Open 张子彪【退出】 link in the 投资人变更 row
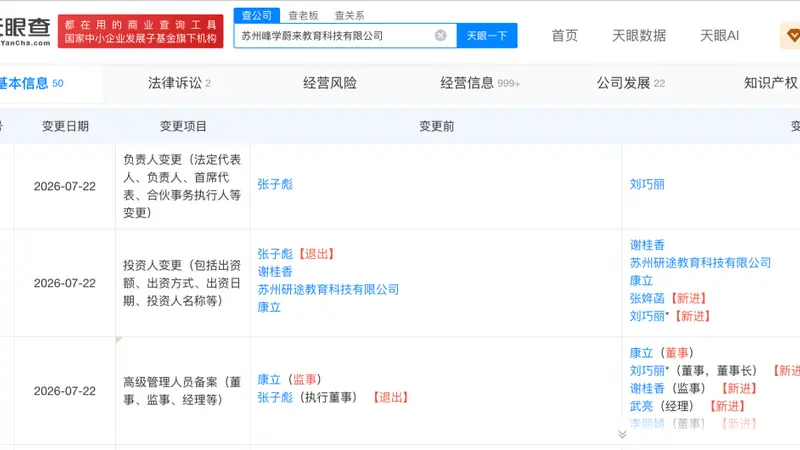This screenshot has width=800, height=450. [275, 254]
